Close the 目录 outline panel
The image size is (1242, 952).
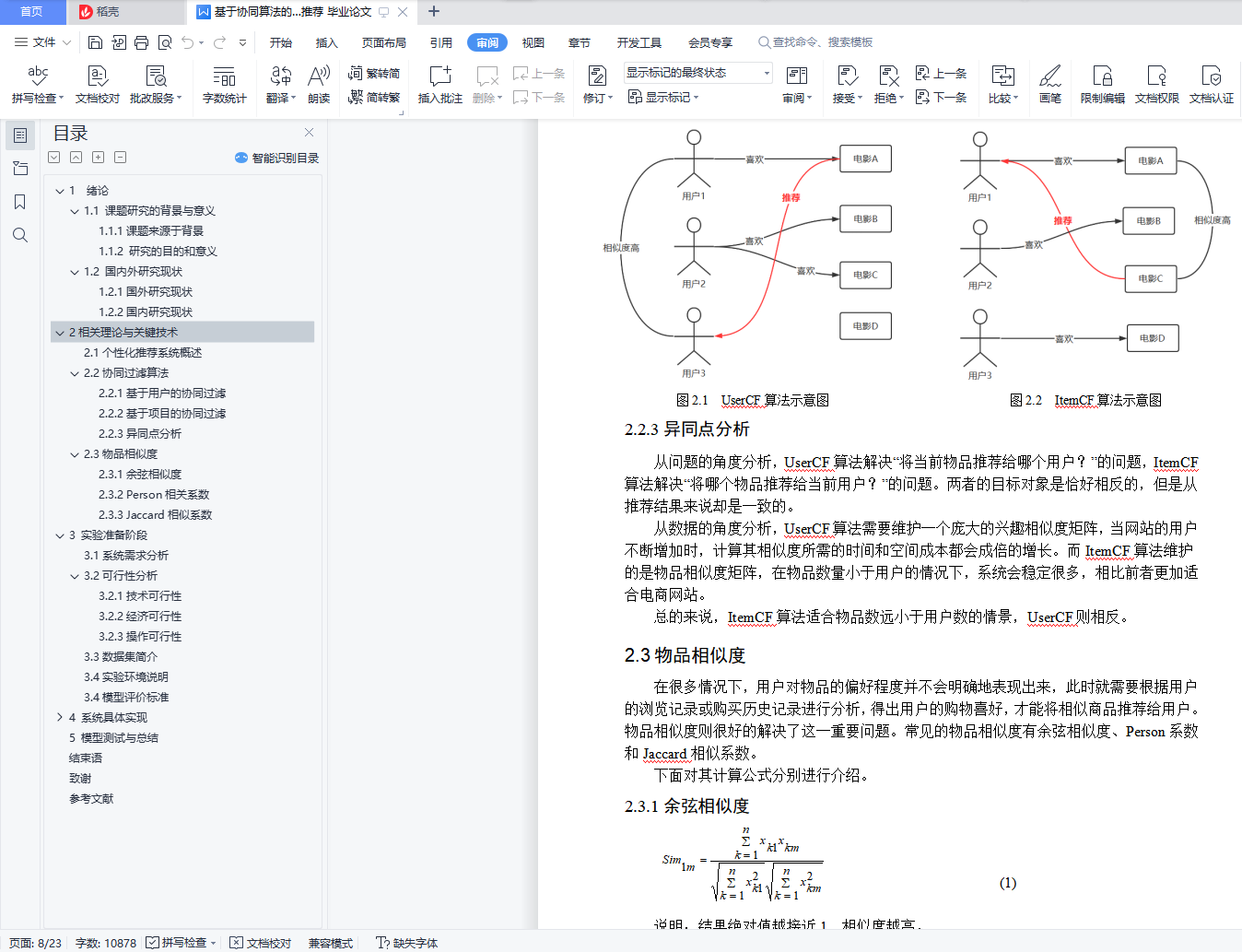coord(310,133)
